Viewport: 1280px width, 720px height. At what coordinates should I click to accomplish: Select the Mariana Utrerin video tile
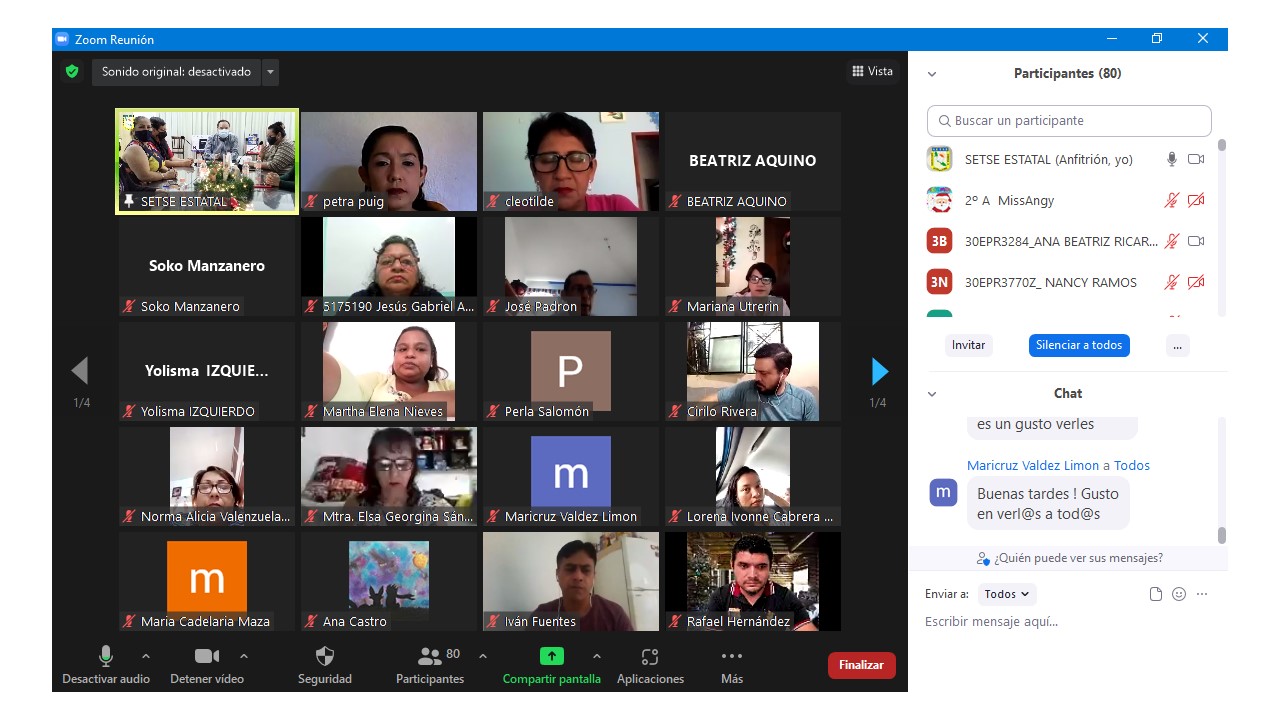[x=753, y=266]
